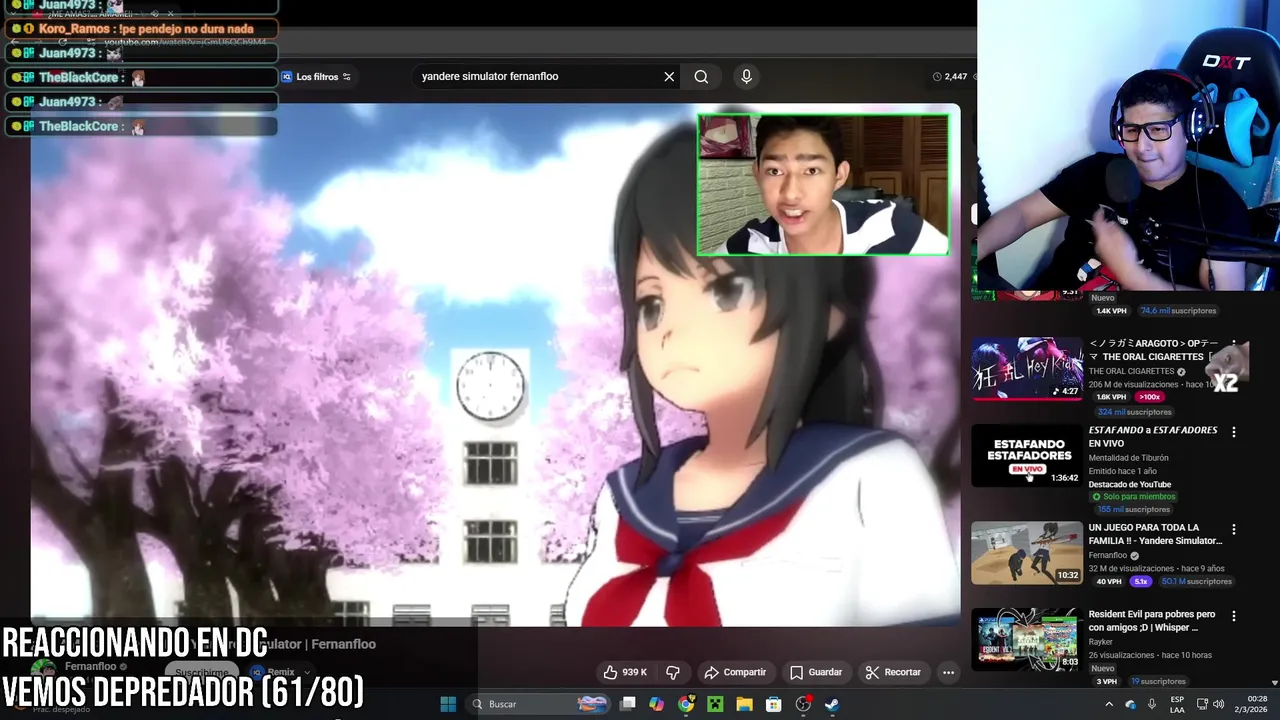1280x720 pixels.
Task: Click the Yandere Simulator video player
Action: click(x=495, y=365)
